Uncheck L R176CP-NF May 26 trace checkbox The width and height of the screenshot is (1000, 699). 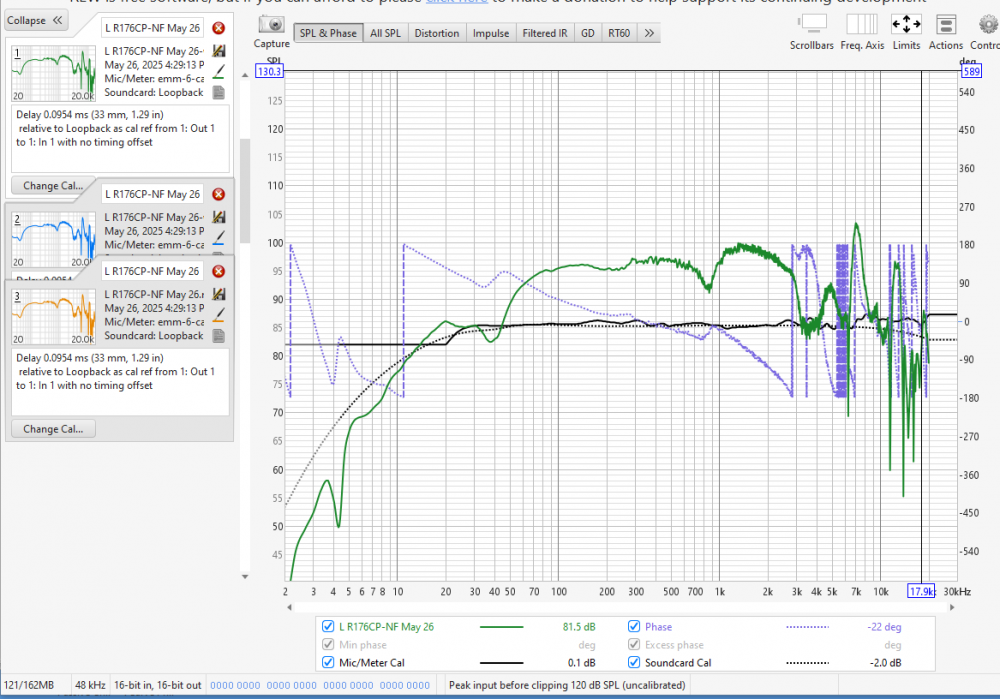pos(329,627)
